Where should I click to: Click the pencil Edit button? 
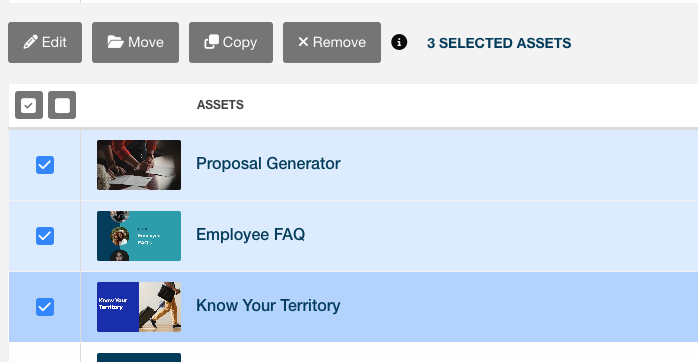pyautogui.click(x=45, y=42)
